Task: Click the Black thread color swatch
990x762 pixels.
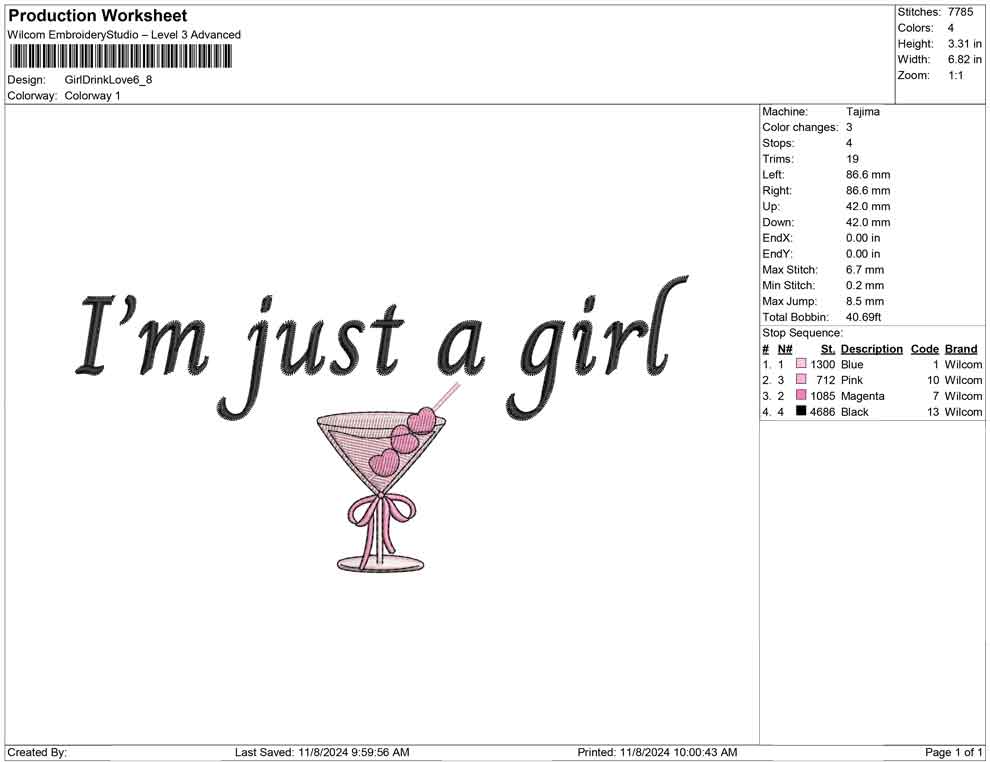Action: tap(800, 412)
